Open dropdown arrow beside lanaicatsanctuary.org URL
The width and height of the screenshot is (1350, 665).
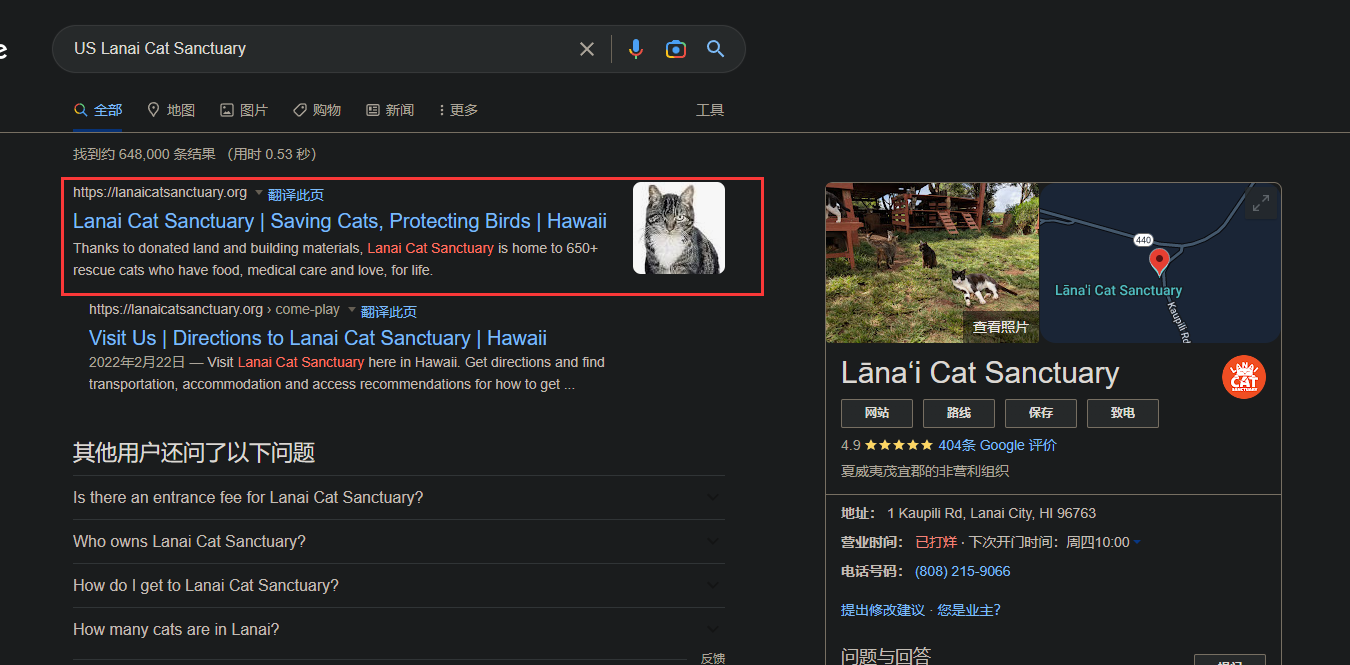pos(258,192)
